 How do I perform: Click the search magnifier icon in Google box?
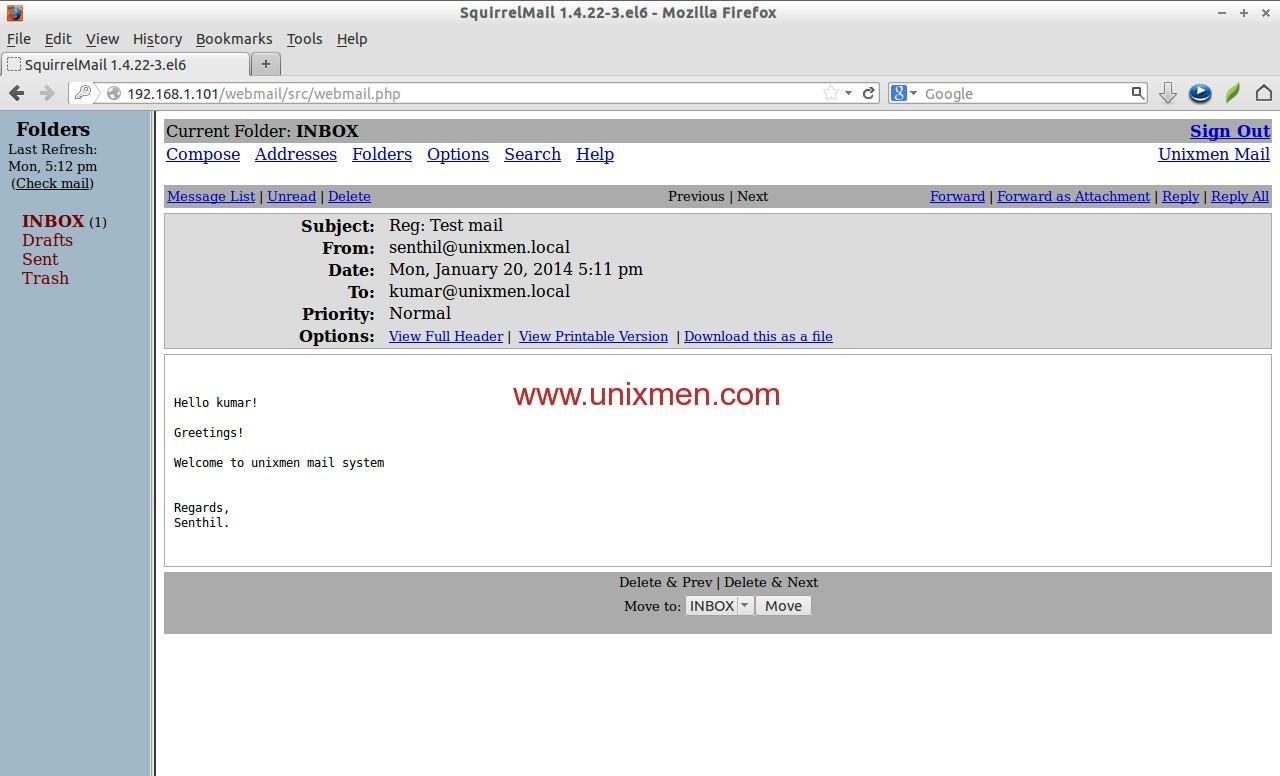coord(1137,93)
